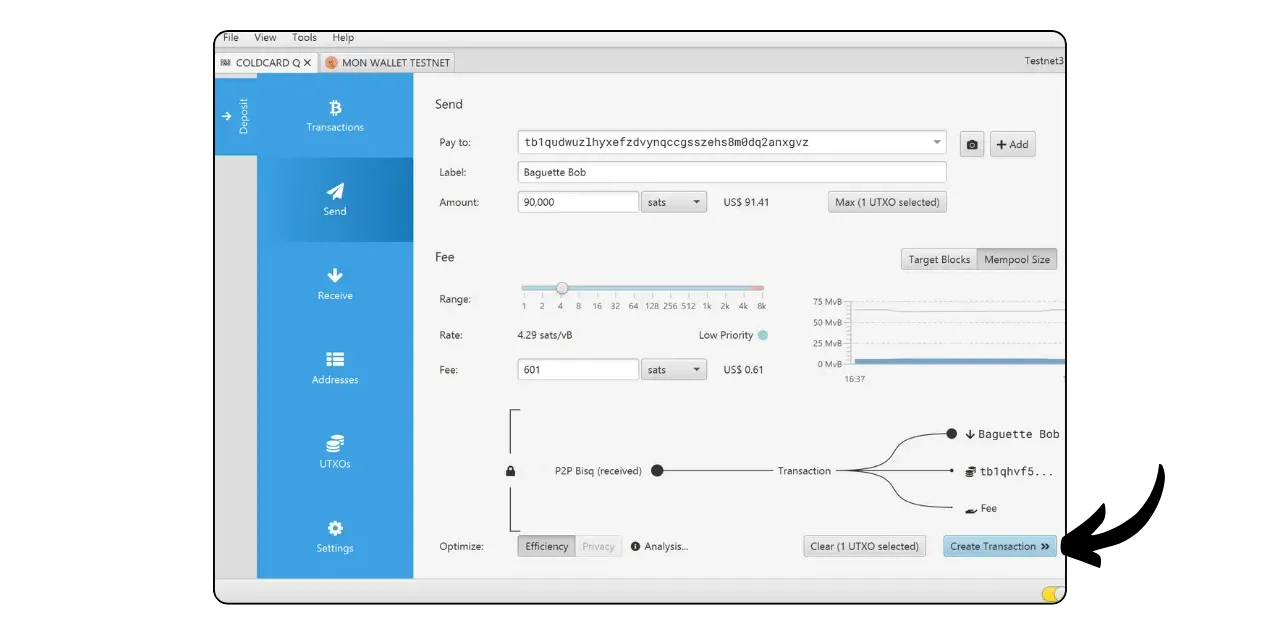Select the Send paper plane icon
The image size is (1280, 635).
(x=335, y=191)
